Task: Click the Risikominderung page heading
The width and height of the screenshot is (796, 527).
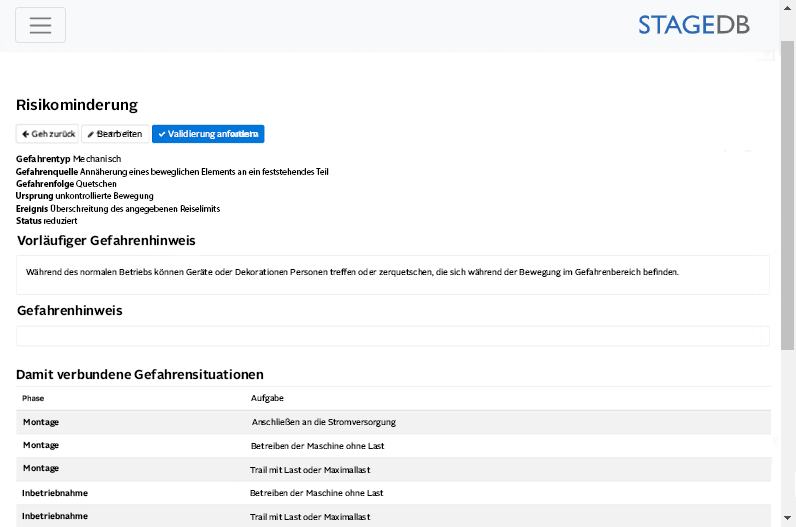Action: [77, 105]
